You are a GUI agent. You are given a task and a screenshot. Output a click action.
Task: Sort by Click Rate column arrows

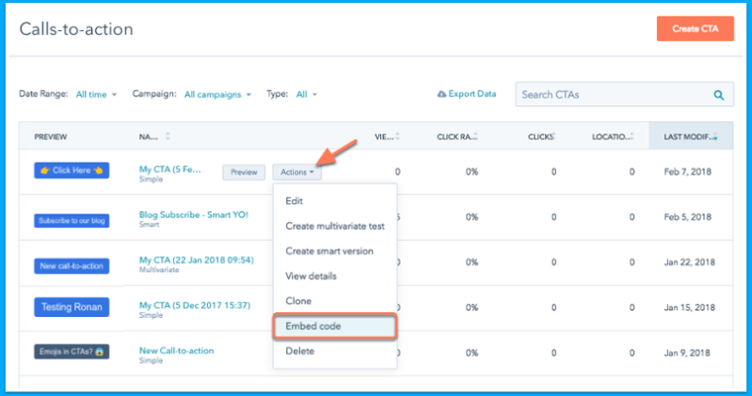pos(475,137)
